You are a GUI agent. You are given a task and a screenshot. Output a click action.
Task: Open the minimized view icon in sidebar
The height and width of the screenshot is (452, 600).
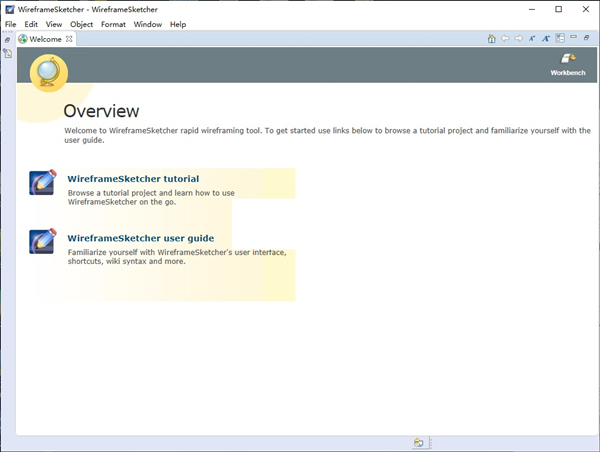click(x=8, y=53)
